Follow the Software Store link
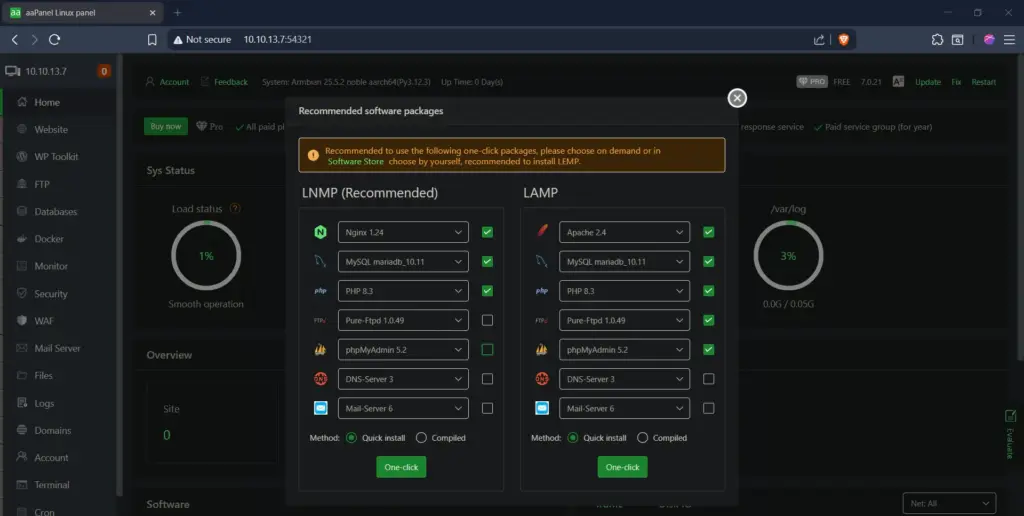The height and width of the screenshot is (516, 1024). click(355, 161)
